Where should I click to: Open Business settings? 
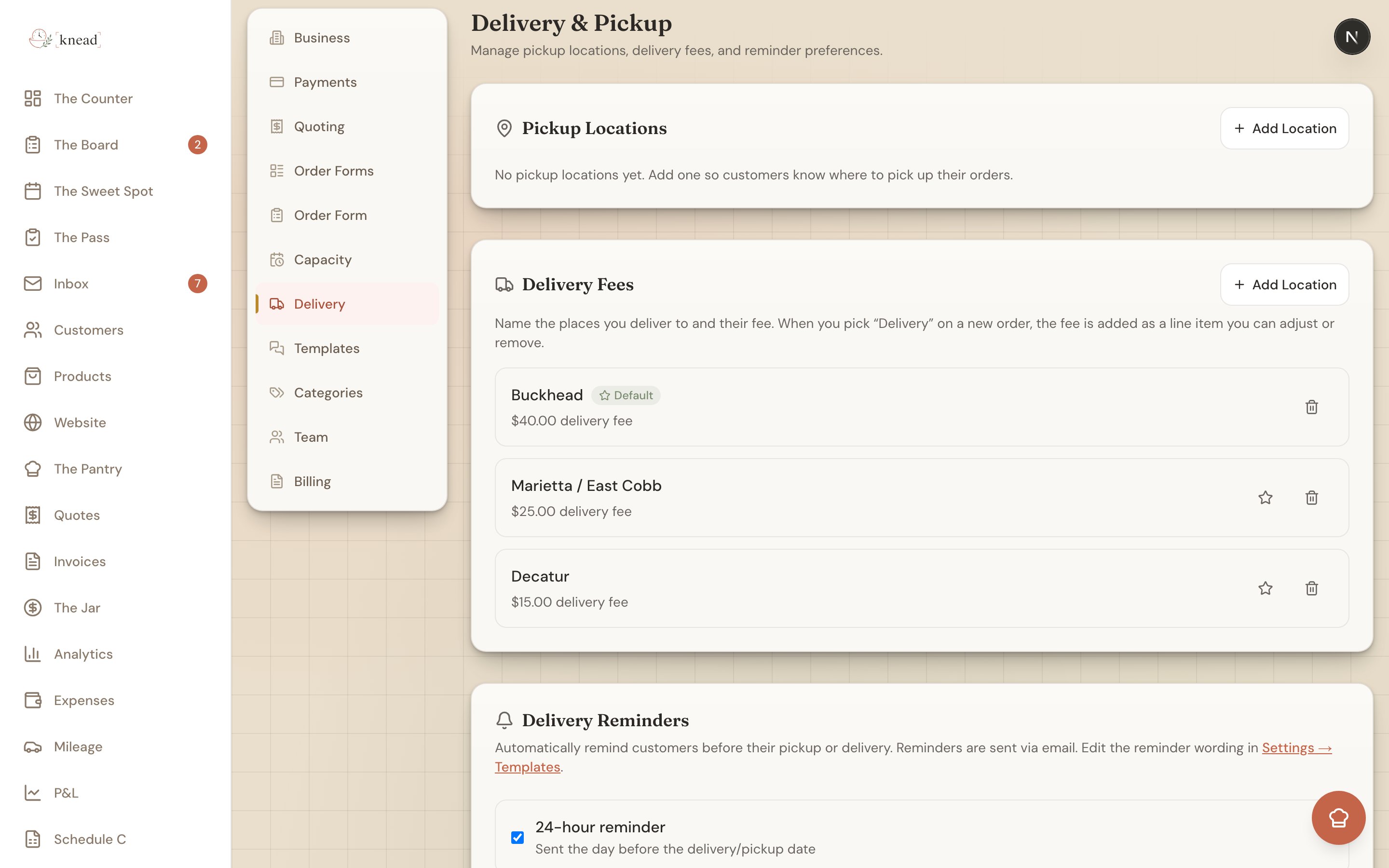(347, 38)
